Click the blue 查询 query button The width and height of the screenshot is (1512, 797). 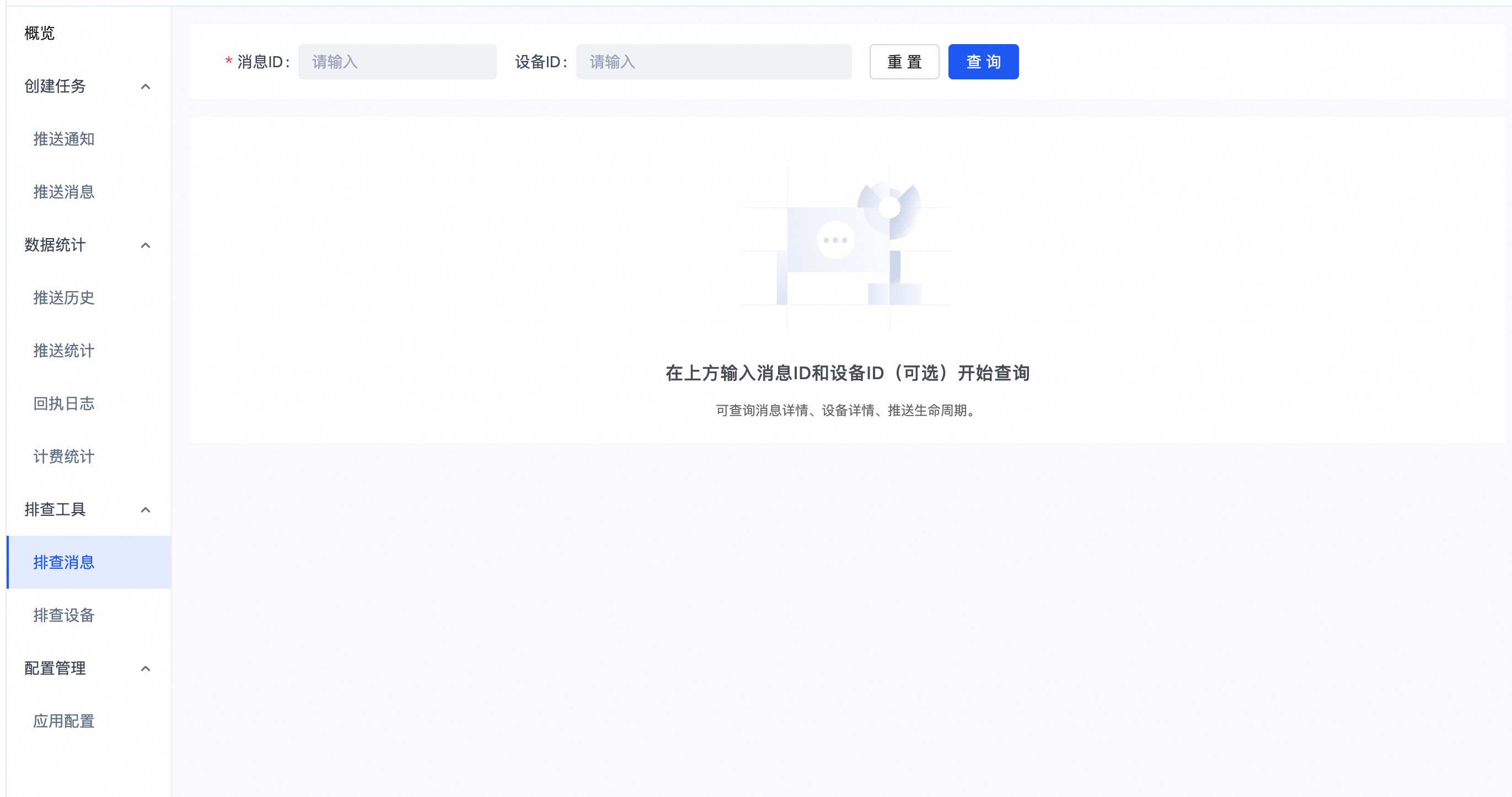tap(983, 62)
